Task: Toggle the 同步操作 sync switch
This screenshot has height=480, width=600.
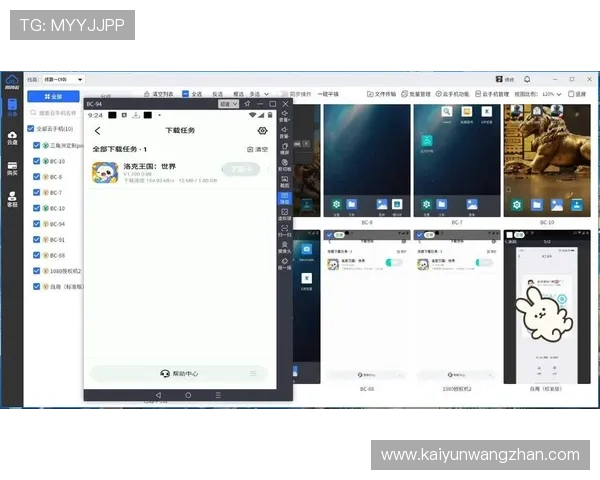Action: [284, 94]
